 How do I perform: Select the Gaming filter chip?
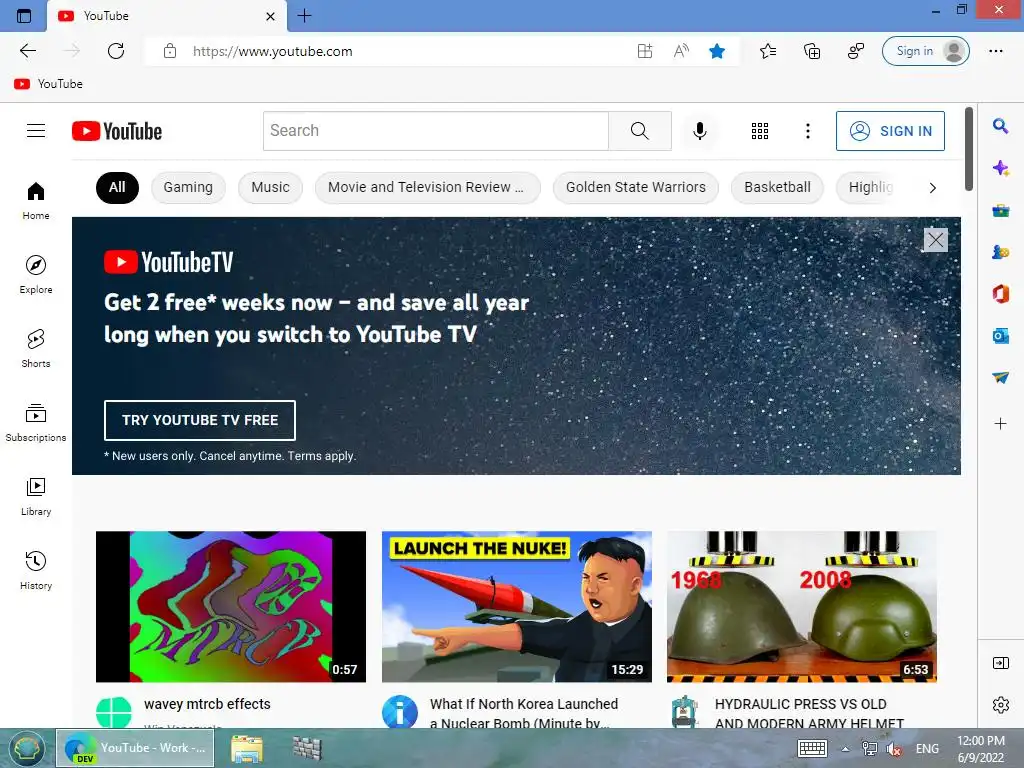tap(188, 187)
